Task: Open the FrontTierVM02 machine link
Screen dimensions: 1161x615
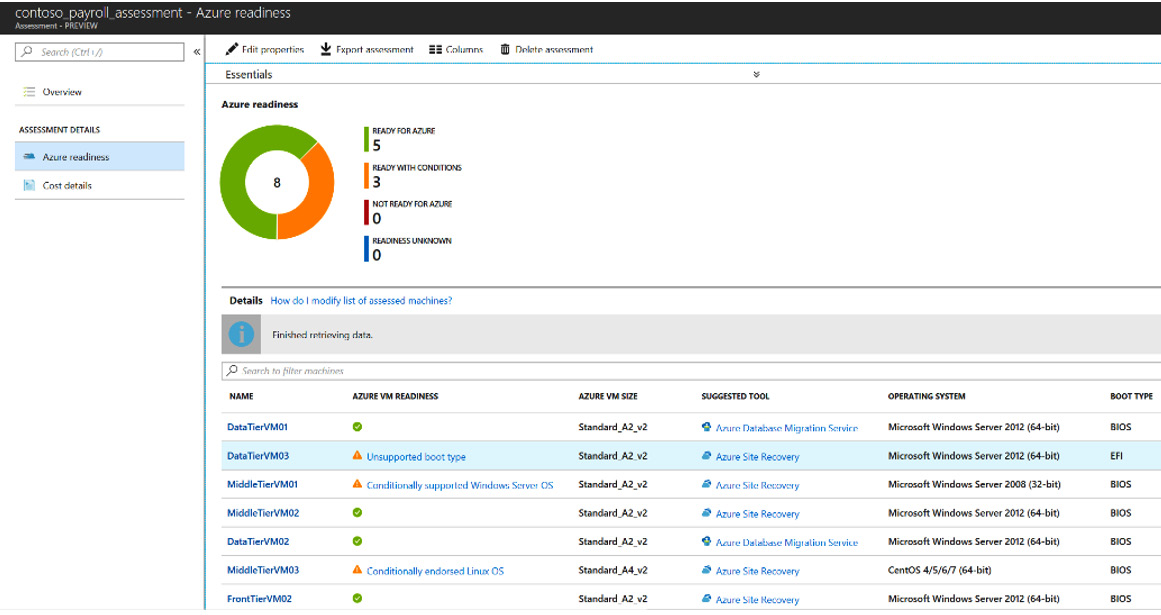Action: [x=260, y=598]
